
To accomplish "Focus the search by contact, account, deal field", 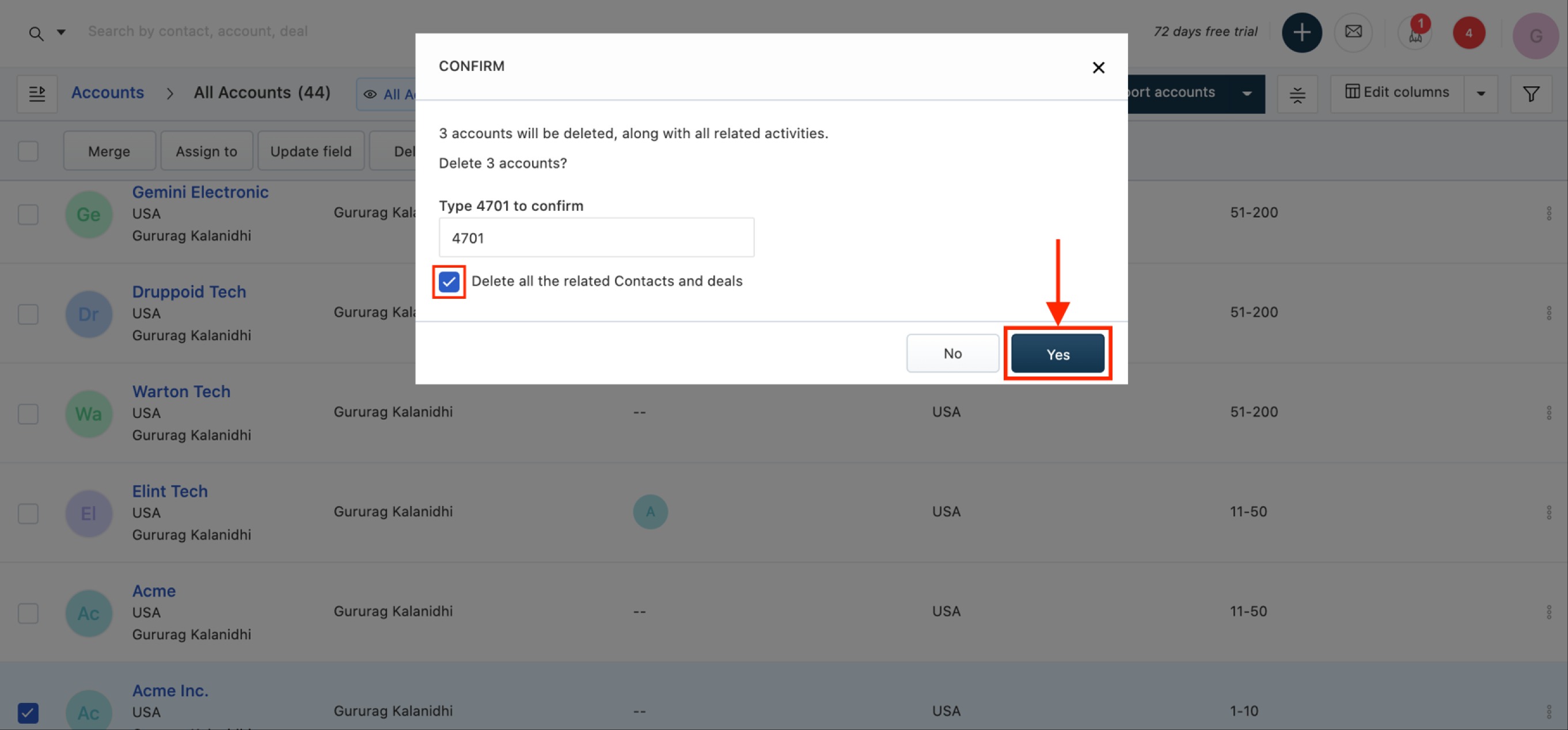I will (198, 31).
